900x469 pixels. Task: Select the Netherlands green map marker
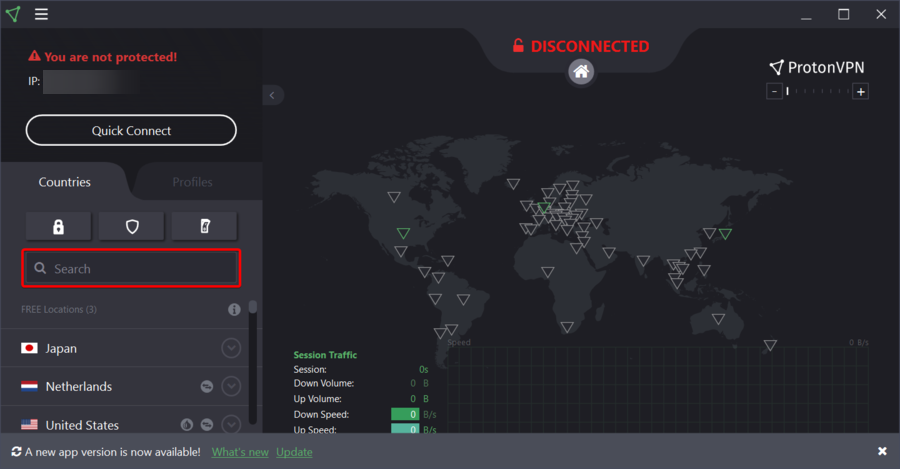coord(544,208)
